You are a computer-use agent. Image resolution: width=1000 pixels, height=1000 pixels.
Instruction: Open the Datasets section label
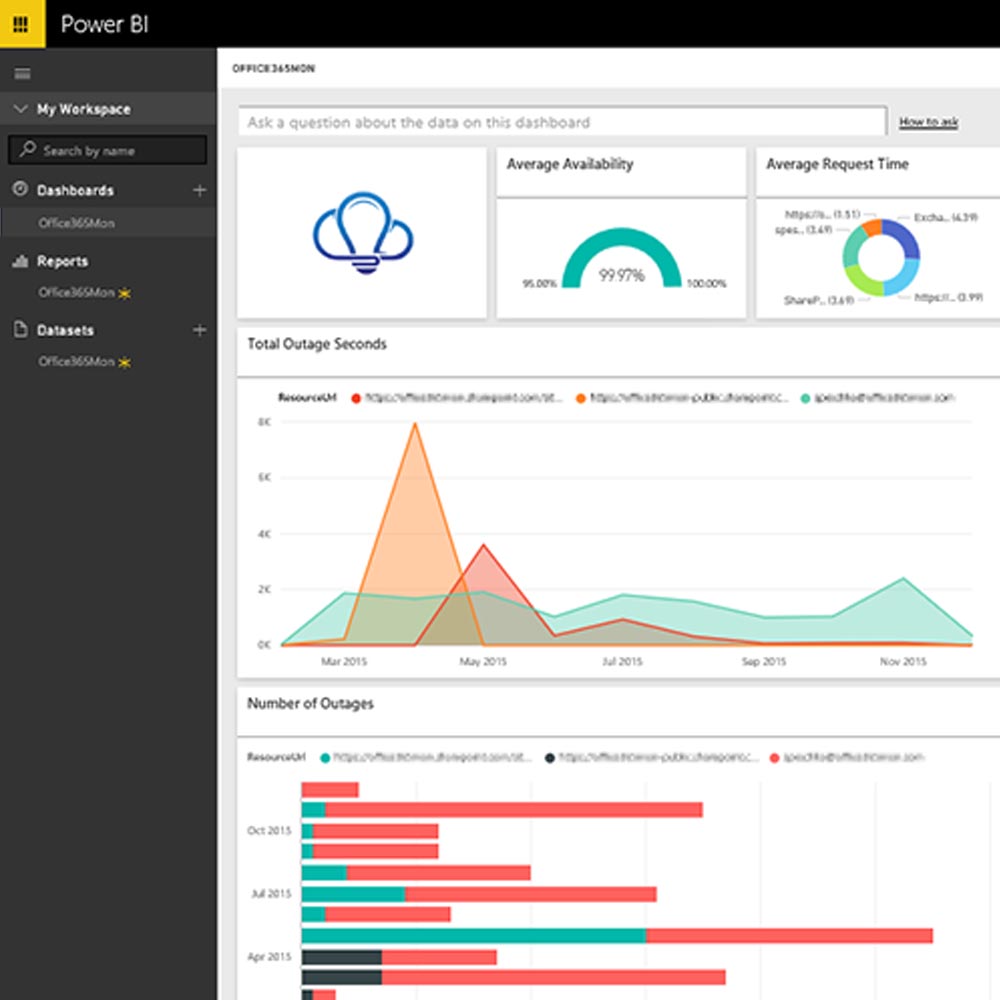(65, 330)
